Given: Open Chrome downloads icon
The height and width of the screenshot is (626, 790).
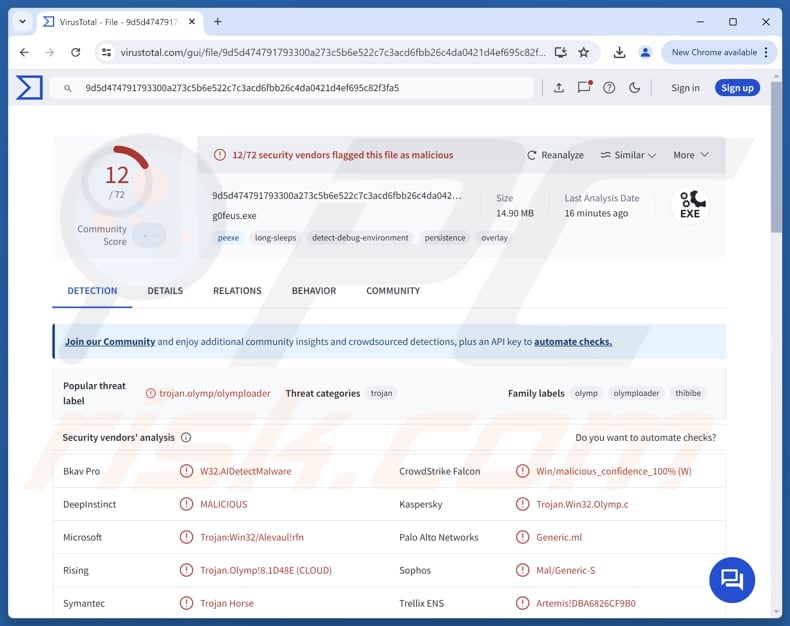Looking at the screenshot, I should [619, 52].
